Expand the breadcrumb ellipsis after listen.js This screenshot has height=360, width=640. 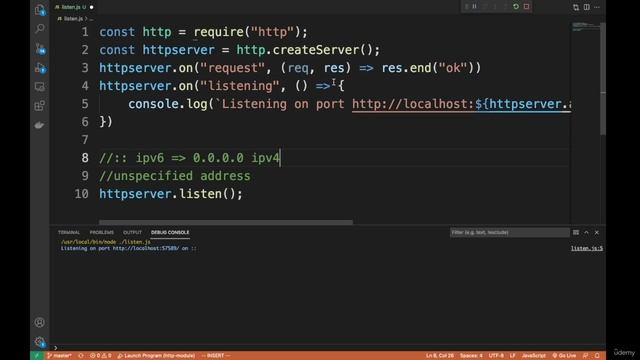[91, 19]
